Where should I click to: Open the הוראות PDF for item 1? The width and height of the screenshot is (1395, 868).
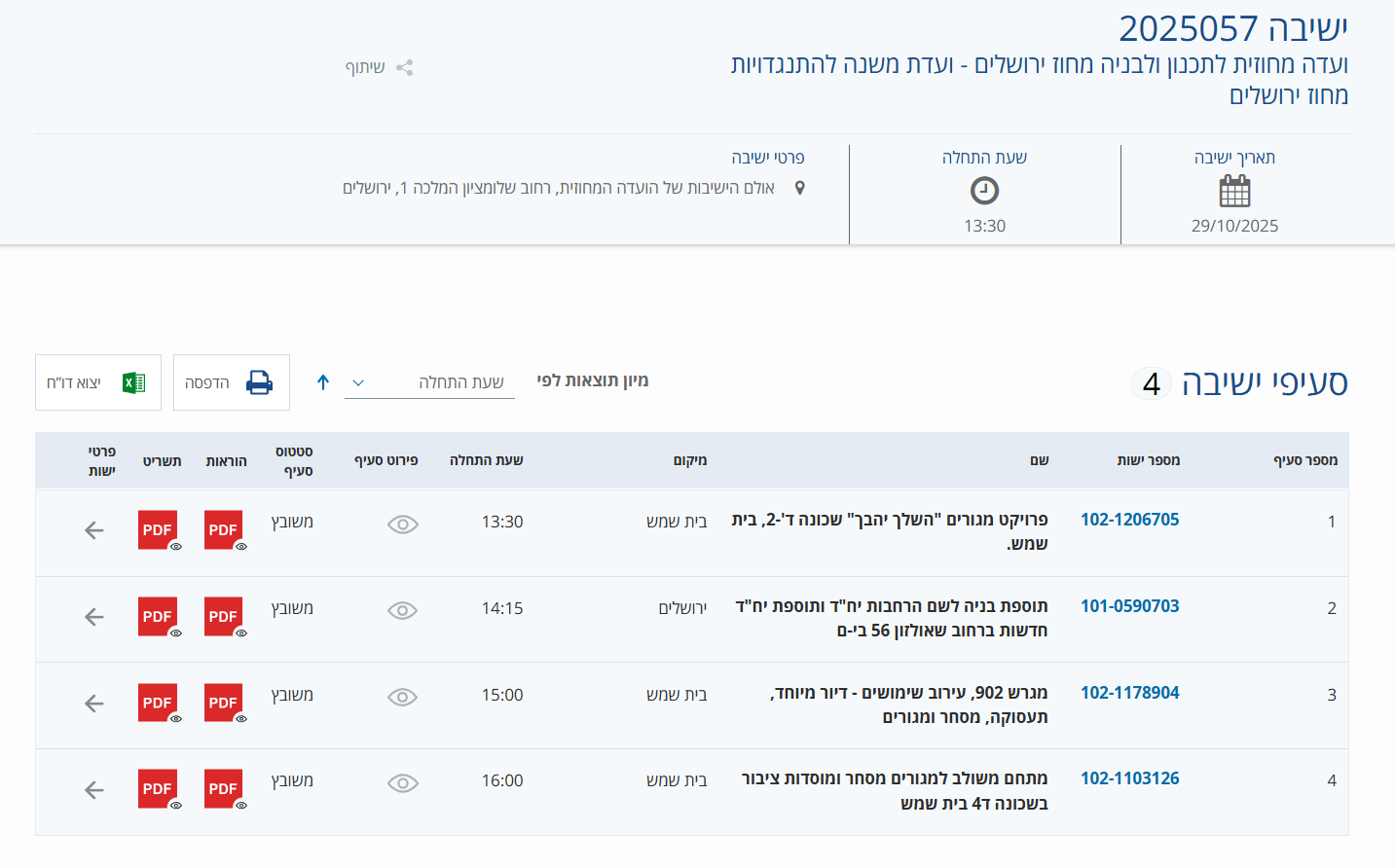(x=224, y=530)
